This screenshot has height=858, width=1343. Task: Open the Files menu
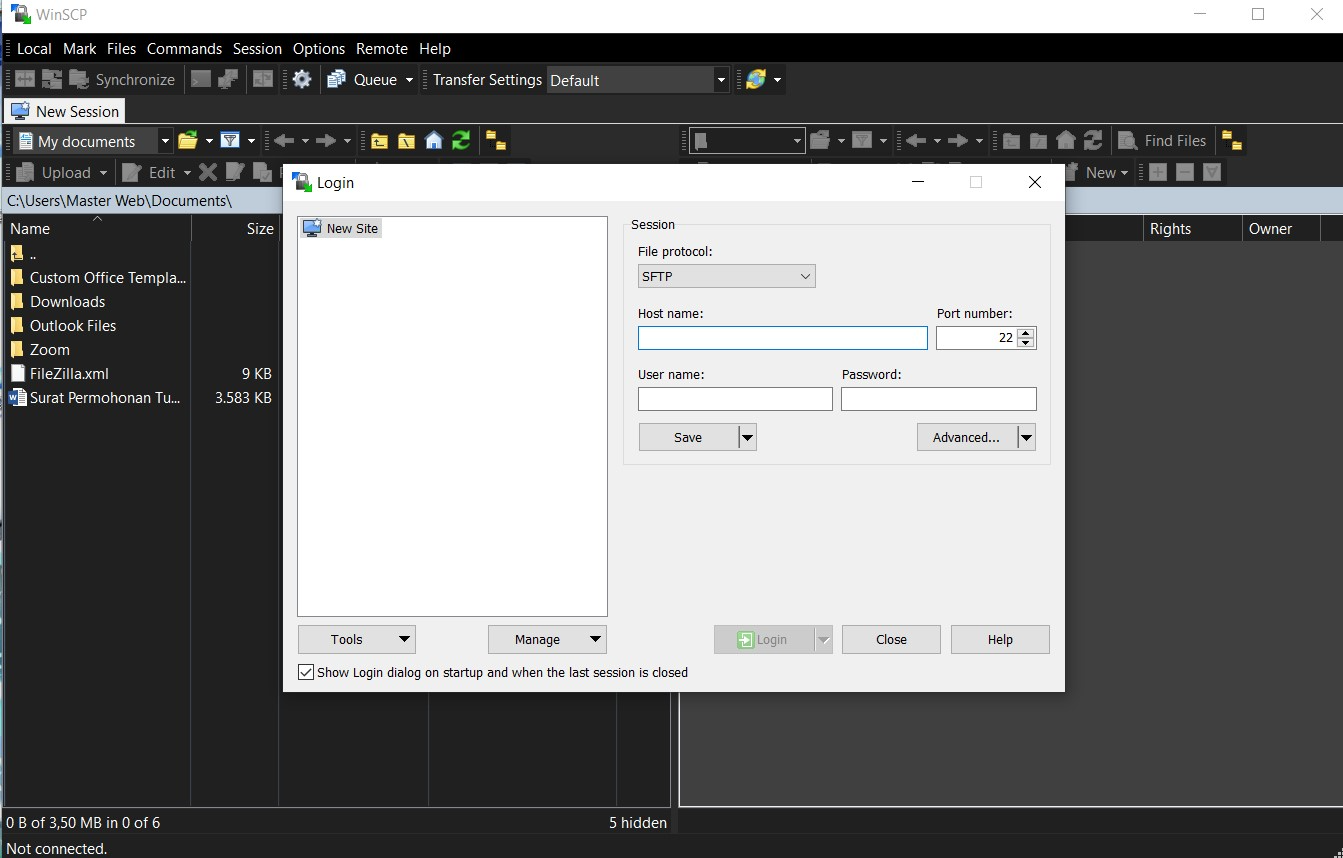[121, 48]
